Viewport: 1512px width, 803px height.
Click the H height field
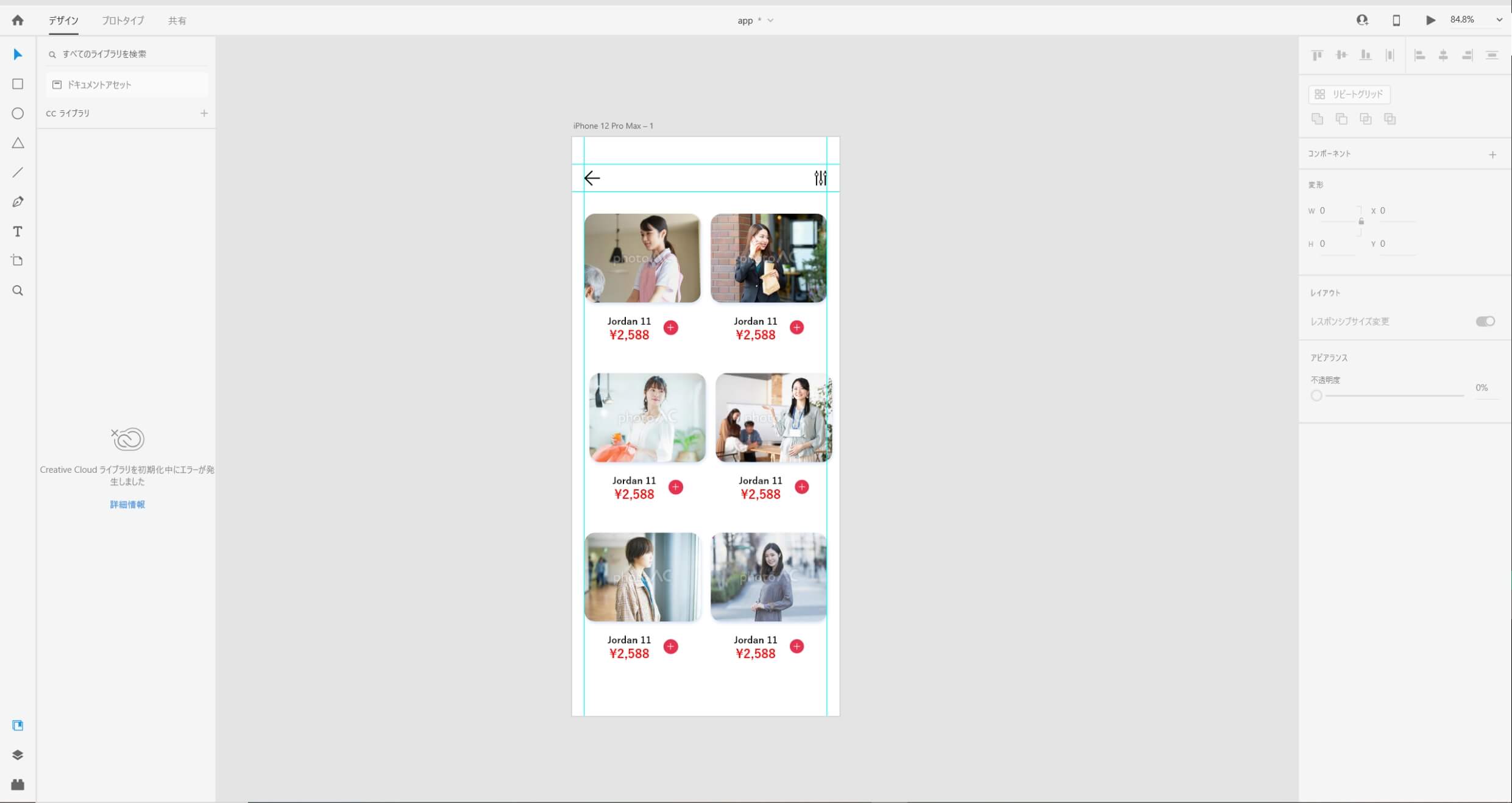click(x=1338, y=244)
